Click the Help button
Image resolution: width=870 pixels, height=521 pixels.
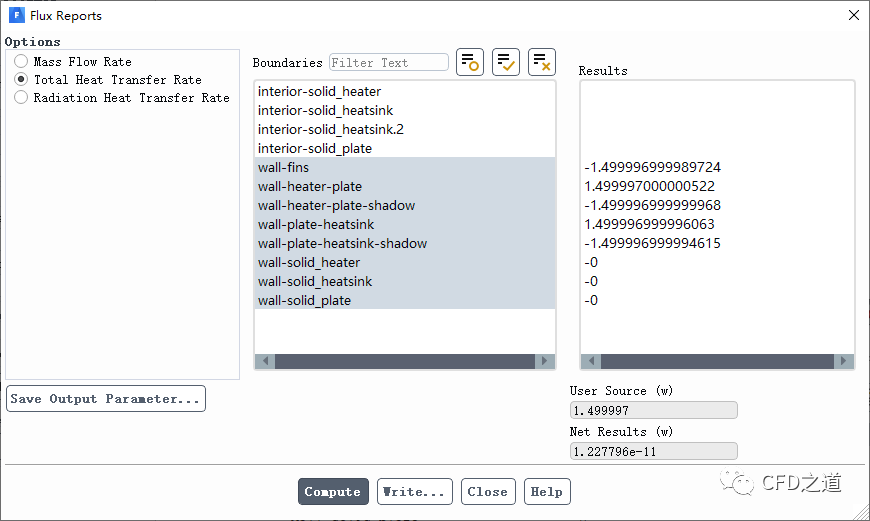(546, 492)
